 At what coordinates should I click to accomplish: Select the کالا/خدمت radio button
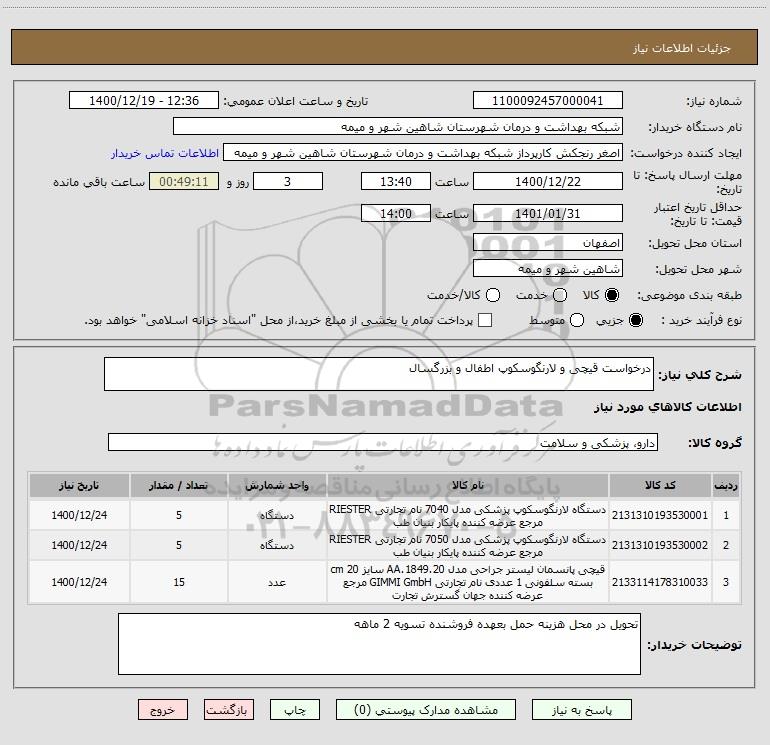(493, 295)
